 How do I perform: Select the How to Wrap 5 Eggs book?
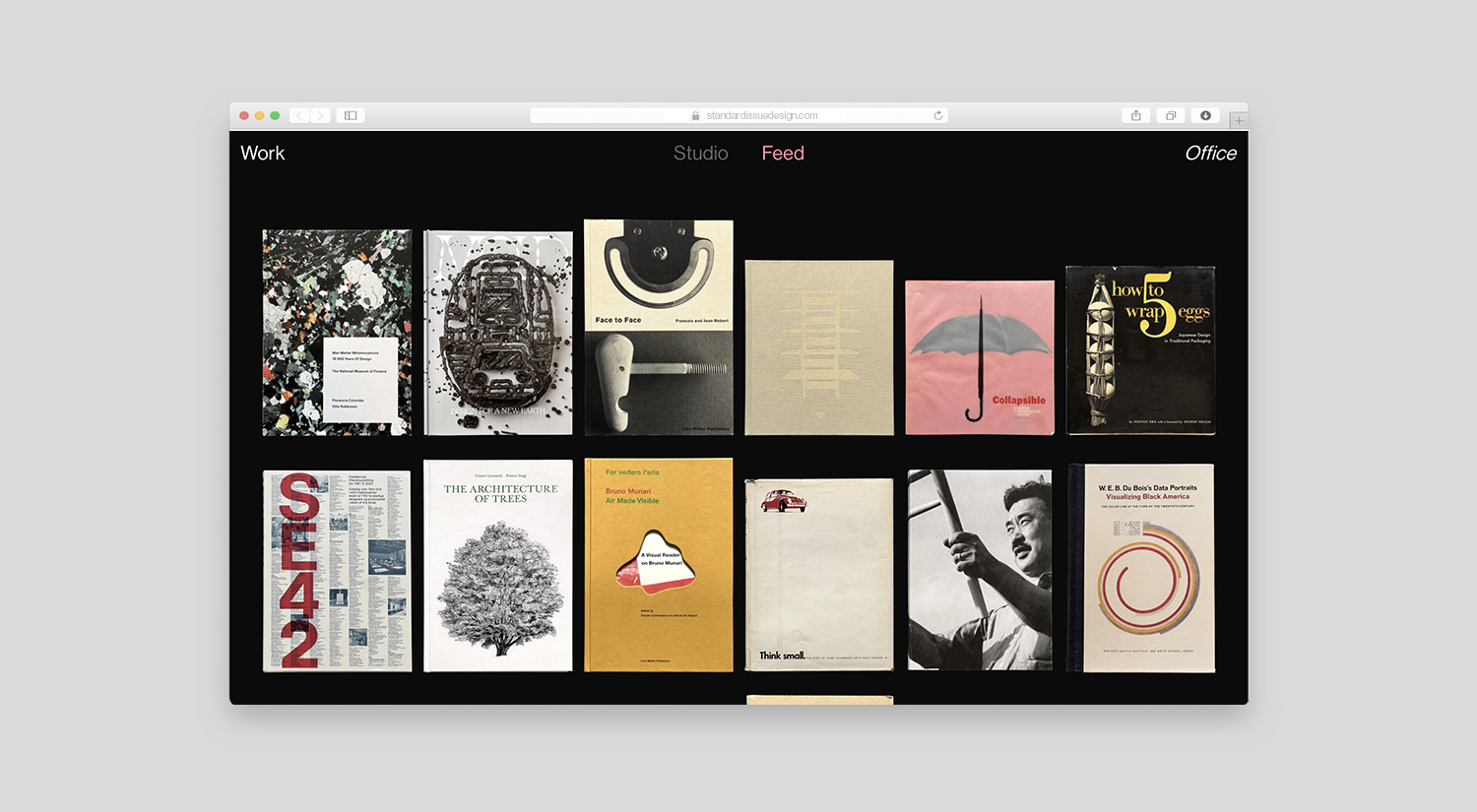(x=1140, y=349)
